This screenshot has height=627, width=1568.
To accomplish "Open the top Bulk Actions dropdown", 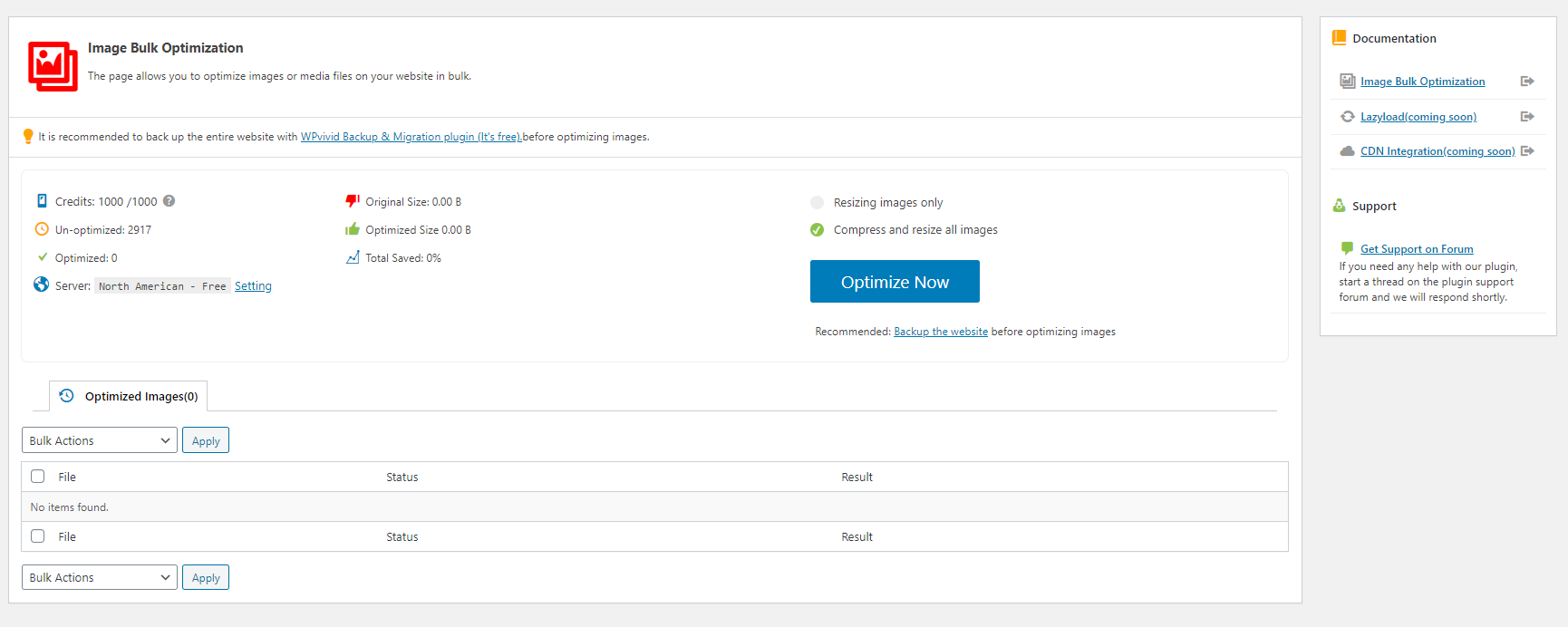I will pyautogui.click(x=100, y=440).
